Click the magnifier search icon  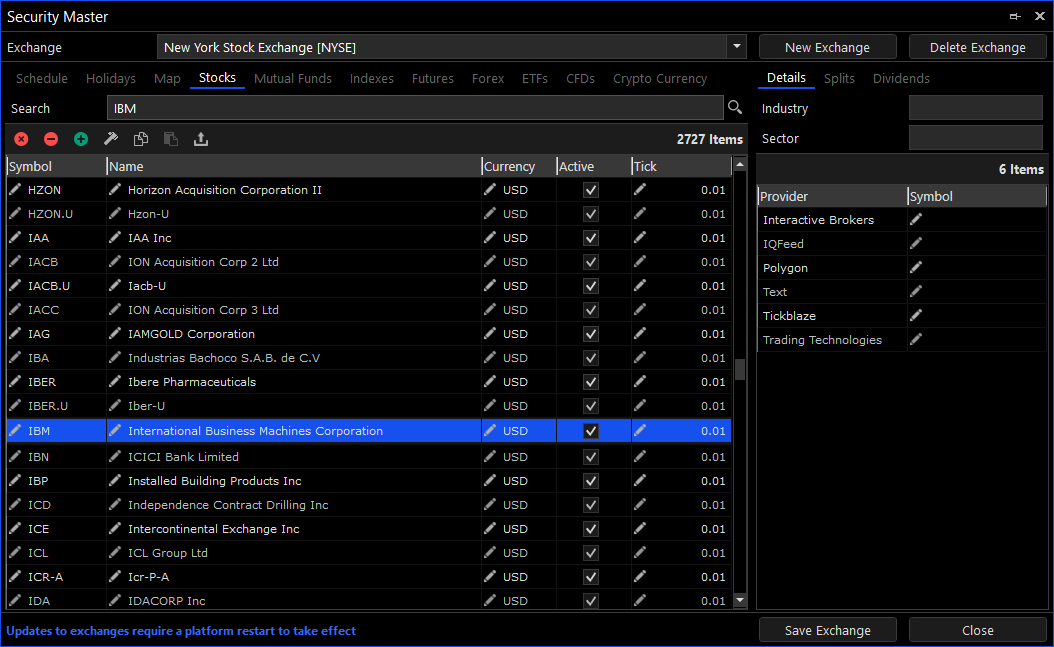(x=735, y=108)
